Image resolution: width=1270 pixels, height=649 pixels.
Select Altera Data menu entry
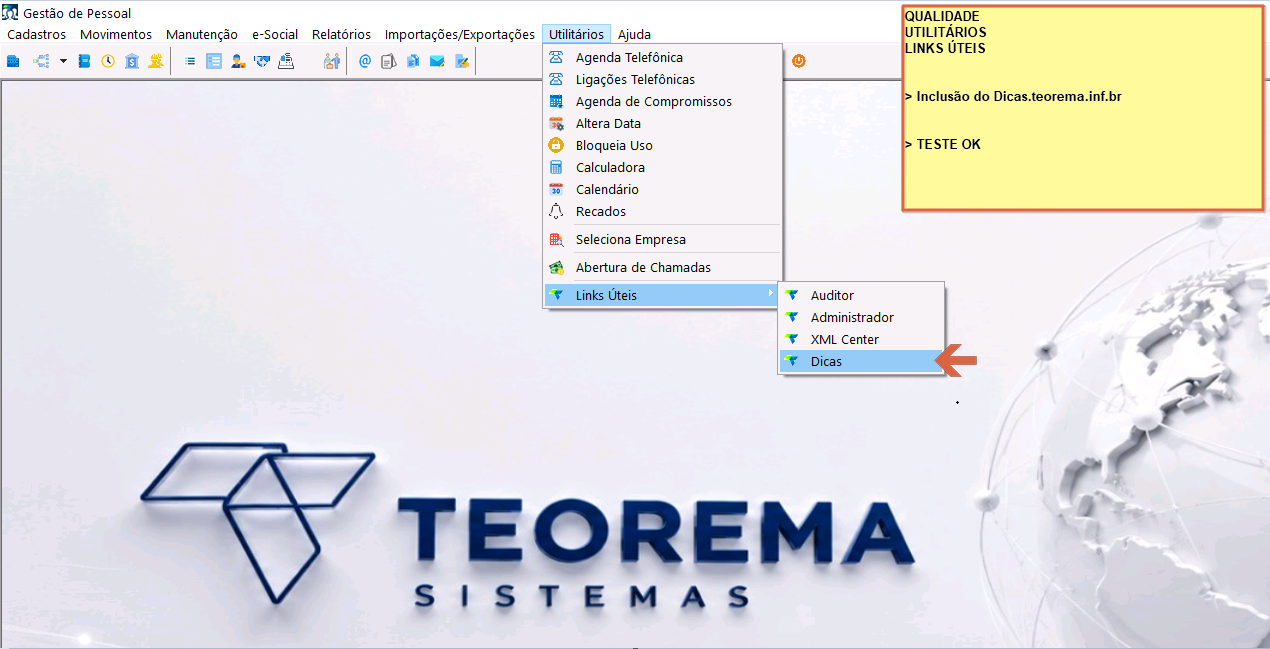coord(662,123)
